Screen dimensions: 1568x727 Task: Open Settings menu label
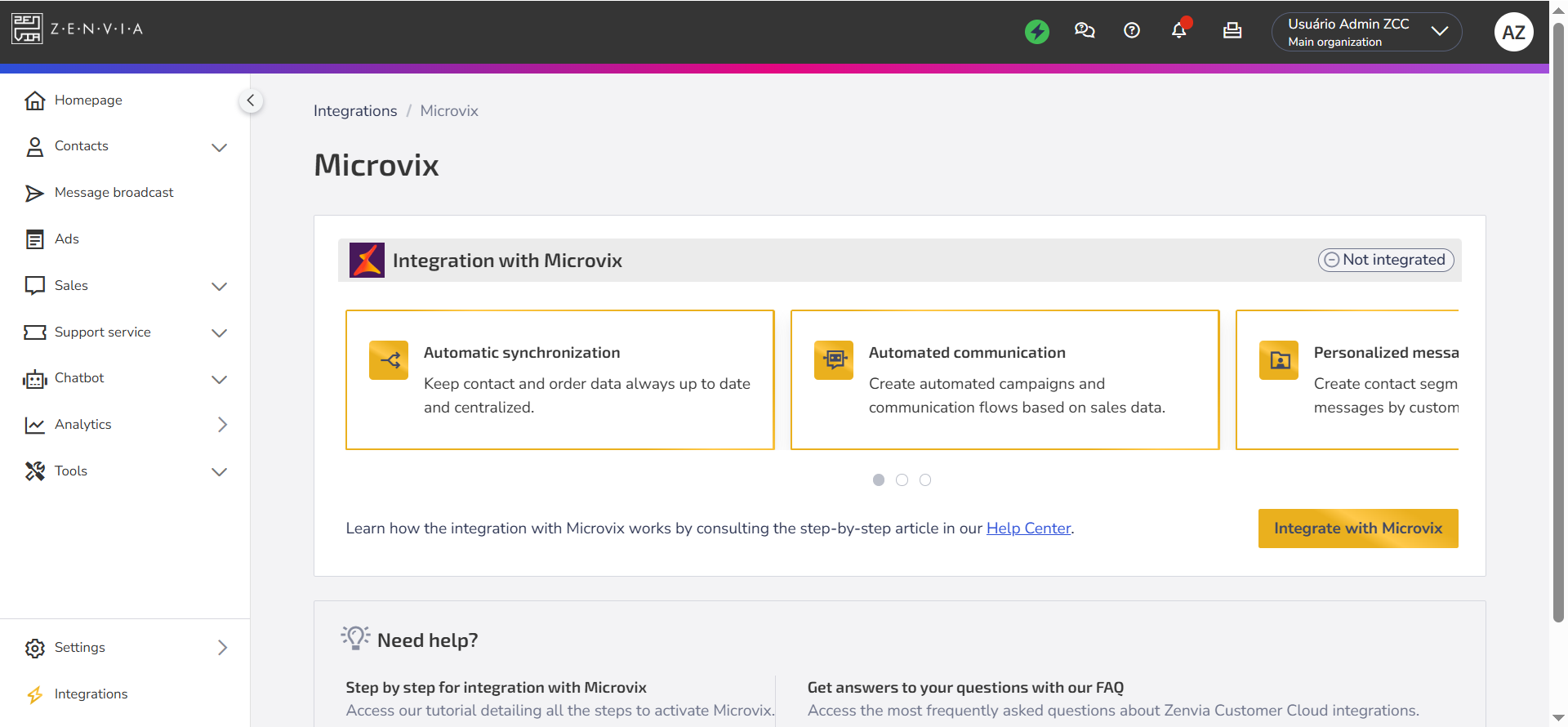(79, 648)
